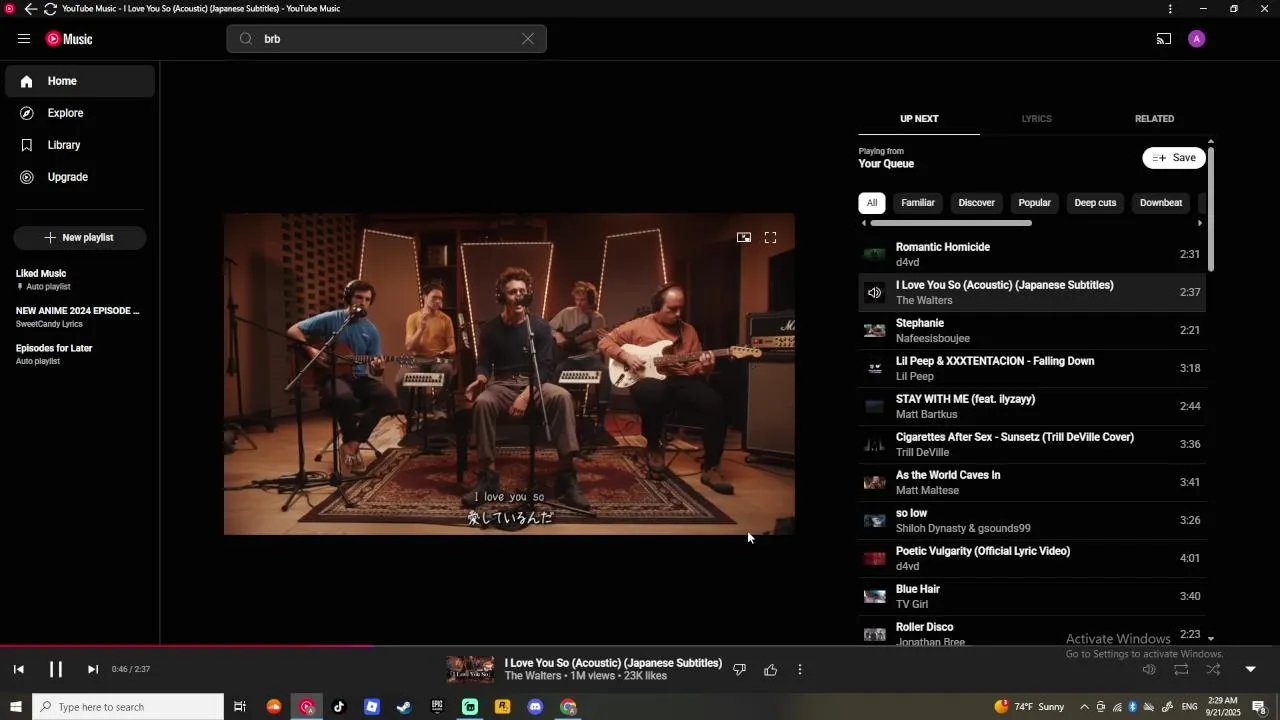Collapse the player page with down arrow
This screenshot has width=1280, height=720.
(x=1250, y=670)
